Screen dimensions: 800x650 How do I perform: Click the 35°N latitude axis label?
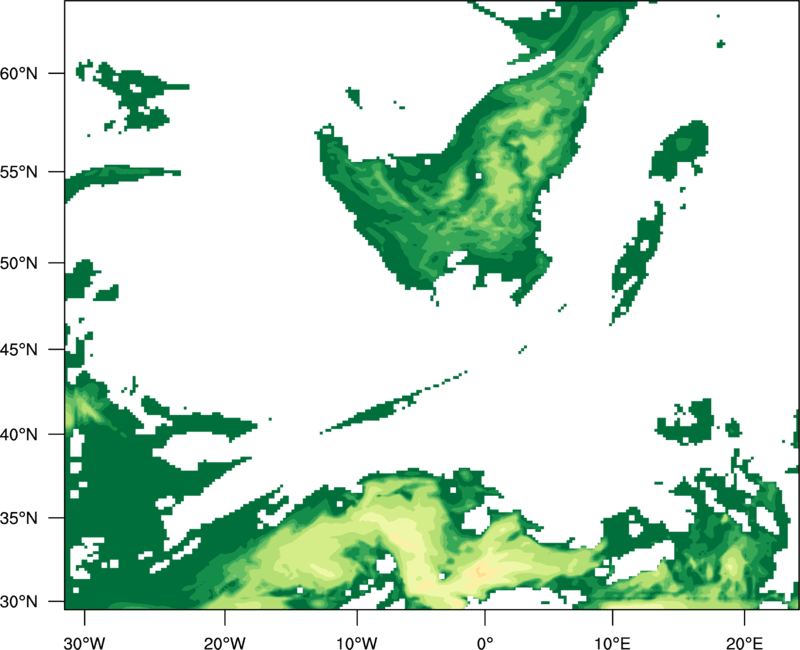click(19, 518)
